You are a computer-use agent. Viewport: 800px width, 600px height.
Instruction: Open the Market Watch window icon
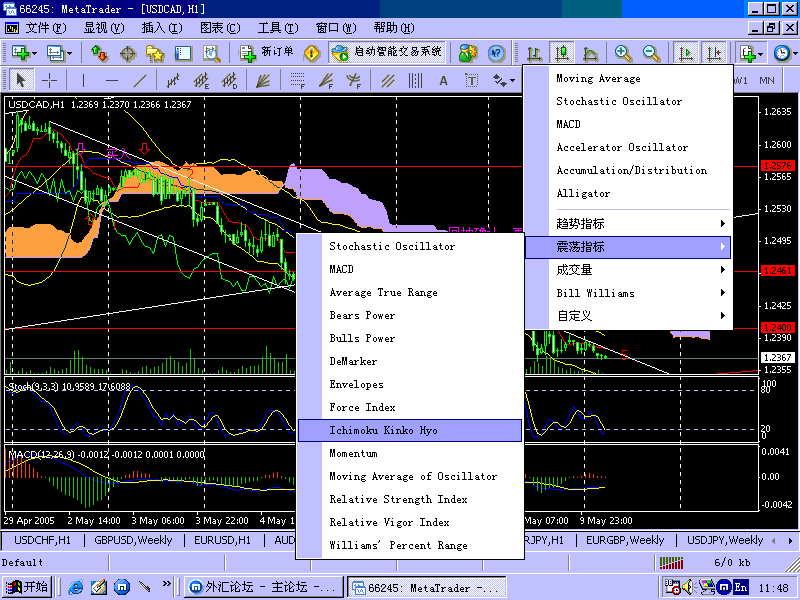click(99, 53)
